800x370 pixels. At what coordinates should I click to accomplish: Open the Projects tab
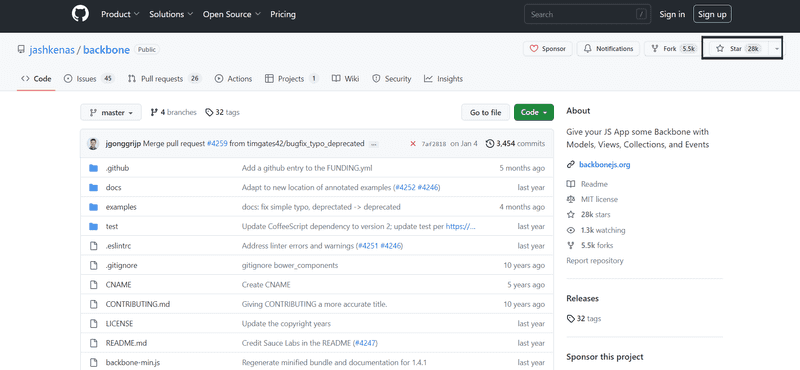pyautogui.click(x=292, y=79)
